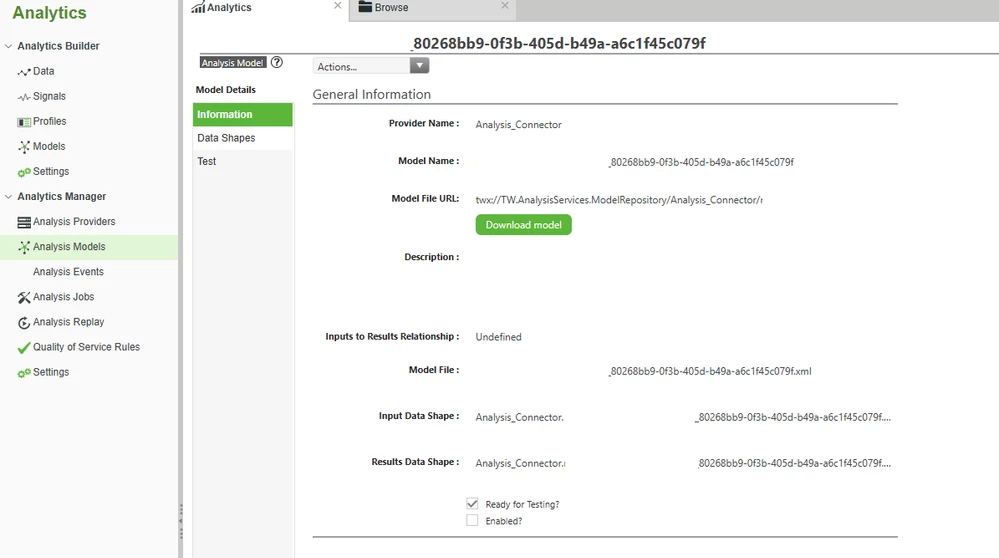The height and width of the screenshot is (558, 999).
Task: Click the Data icon under Analytics Builder
Action: pos(24,72)
